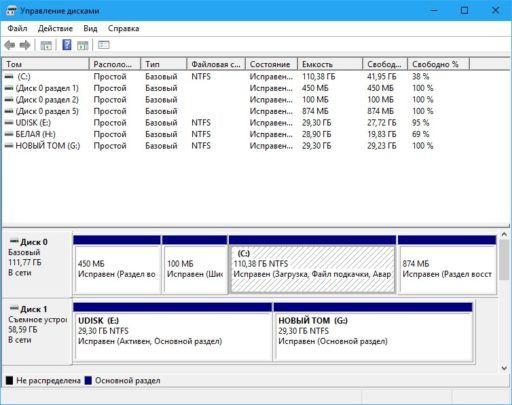This screenshot has width=512, height=405.
Task: Click the 28,90 ГБ capacity cell
Action: 317,134
